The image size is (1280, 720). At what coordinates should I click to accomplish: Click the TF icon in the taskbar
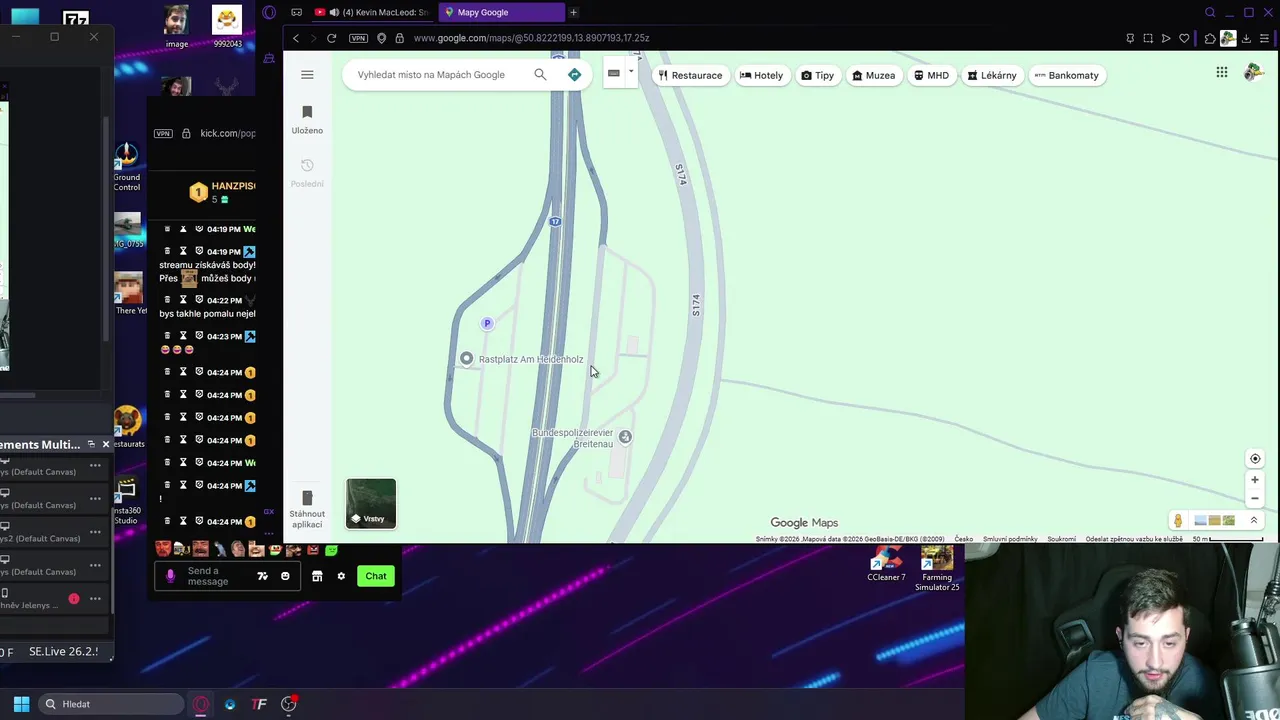pyautogui.click(x=259, y=704)
